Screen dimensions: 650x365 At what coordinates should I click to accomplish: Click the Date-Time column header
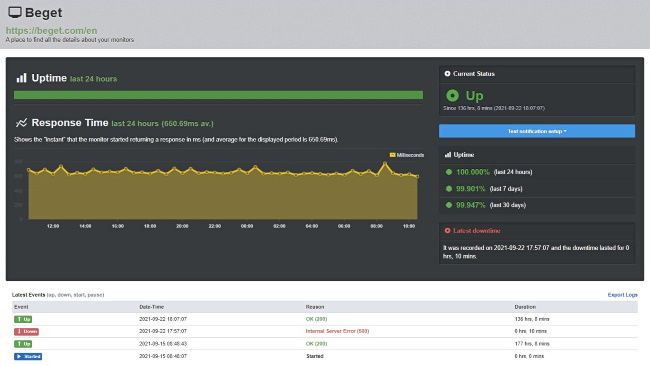click(151, 307)
